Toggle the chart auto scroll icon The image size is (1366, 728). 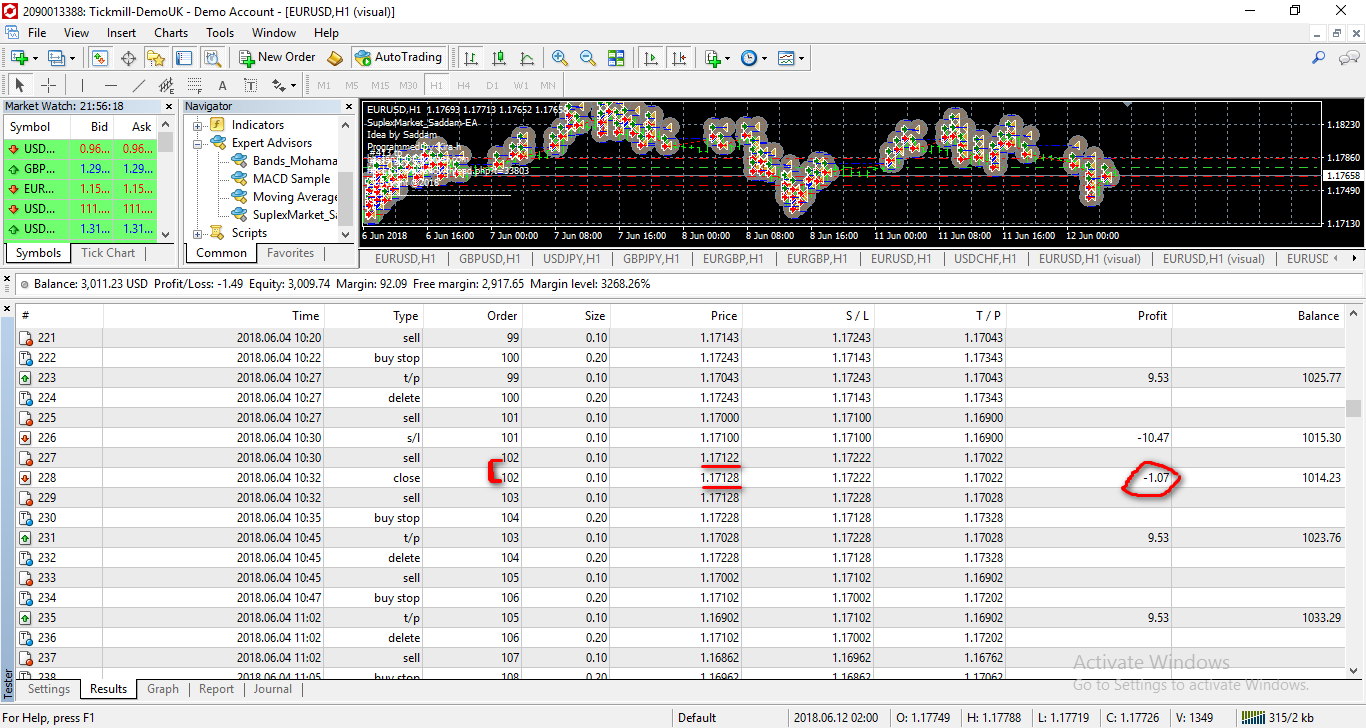point(651,58)
